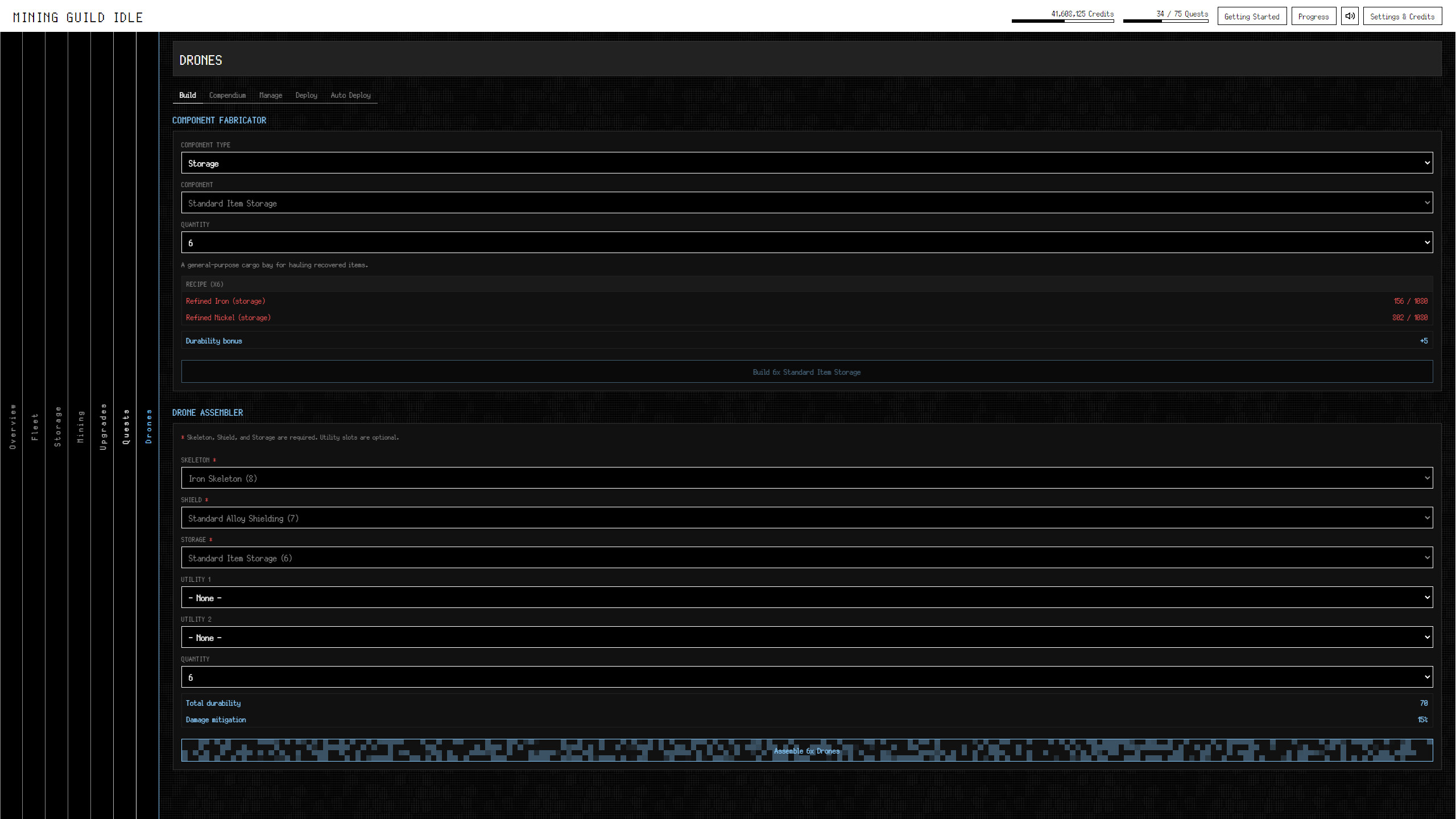Open the Mining sidebar section
The image size is (1456, 819).
pos(80,425)
